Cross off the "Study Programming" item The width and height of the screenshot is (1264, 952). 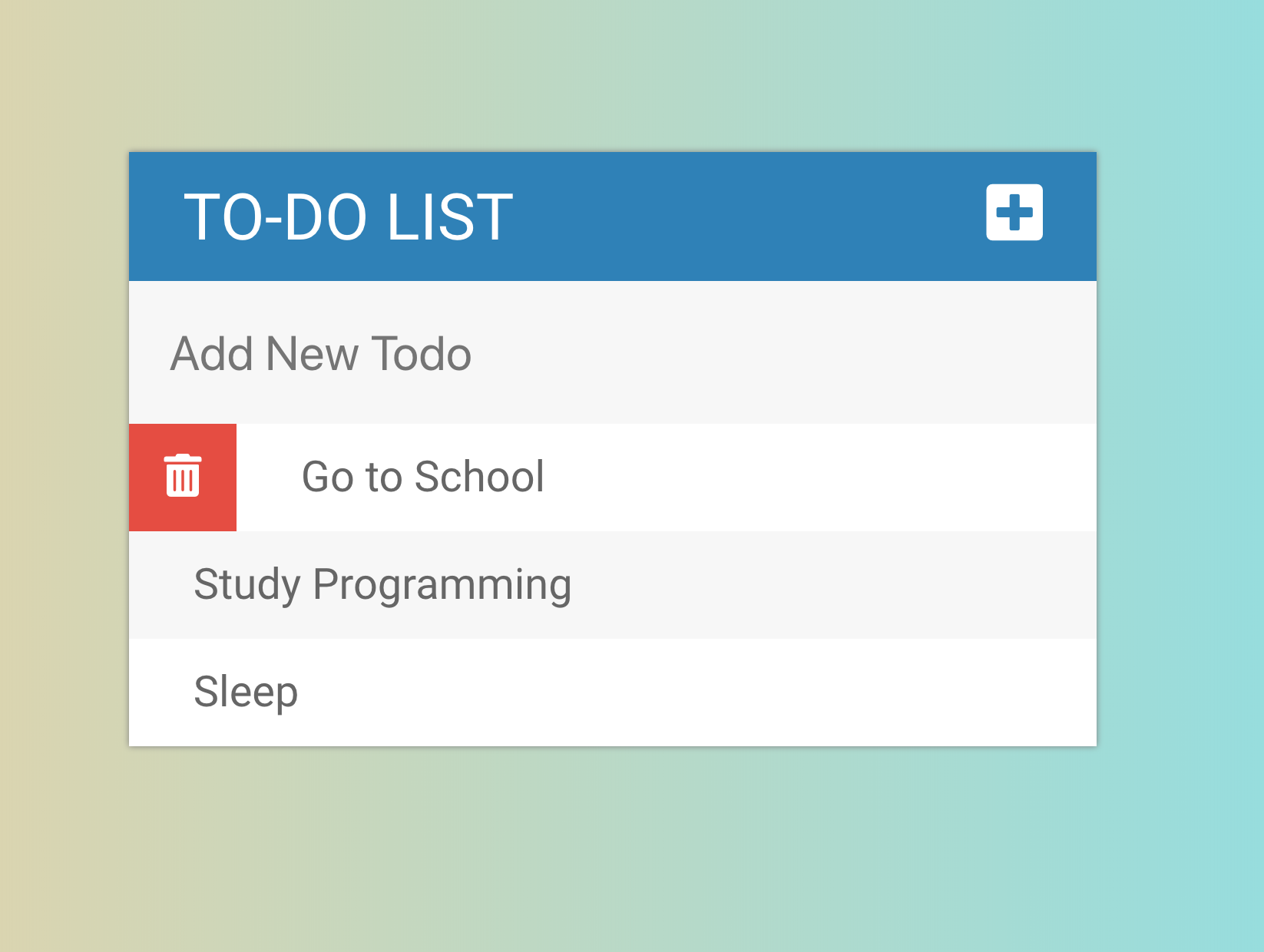tap(382, 584)
